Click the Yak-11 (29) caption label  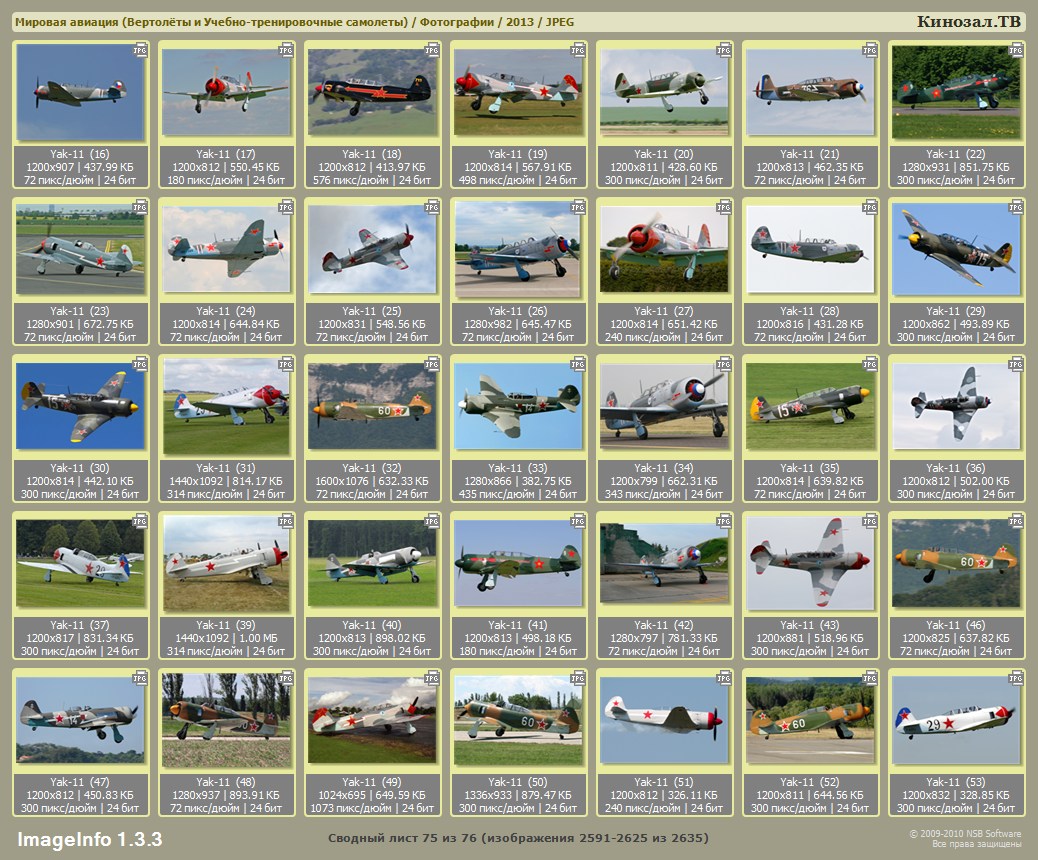956,311
